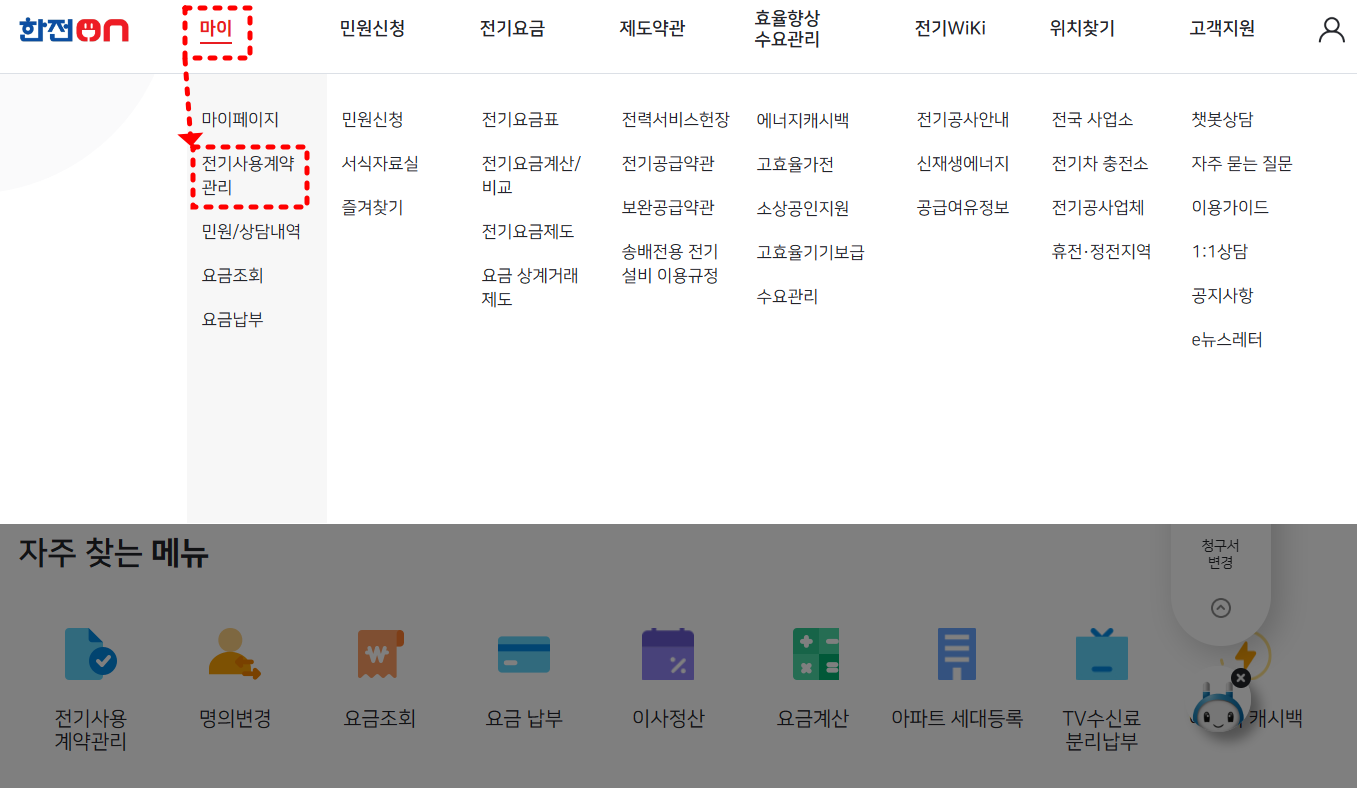Click the 한전ON logo
Image resolution: width=1357 pixels, height=788 pixels.
(x=73, y=29)
